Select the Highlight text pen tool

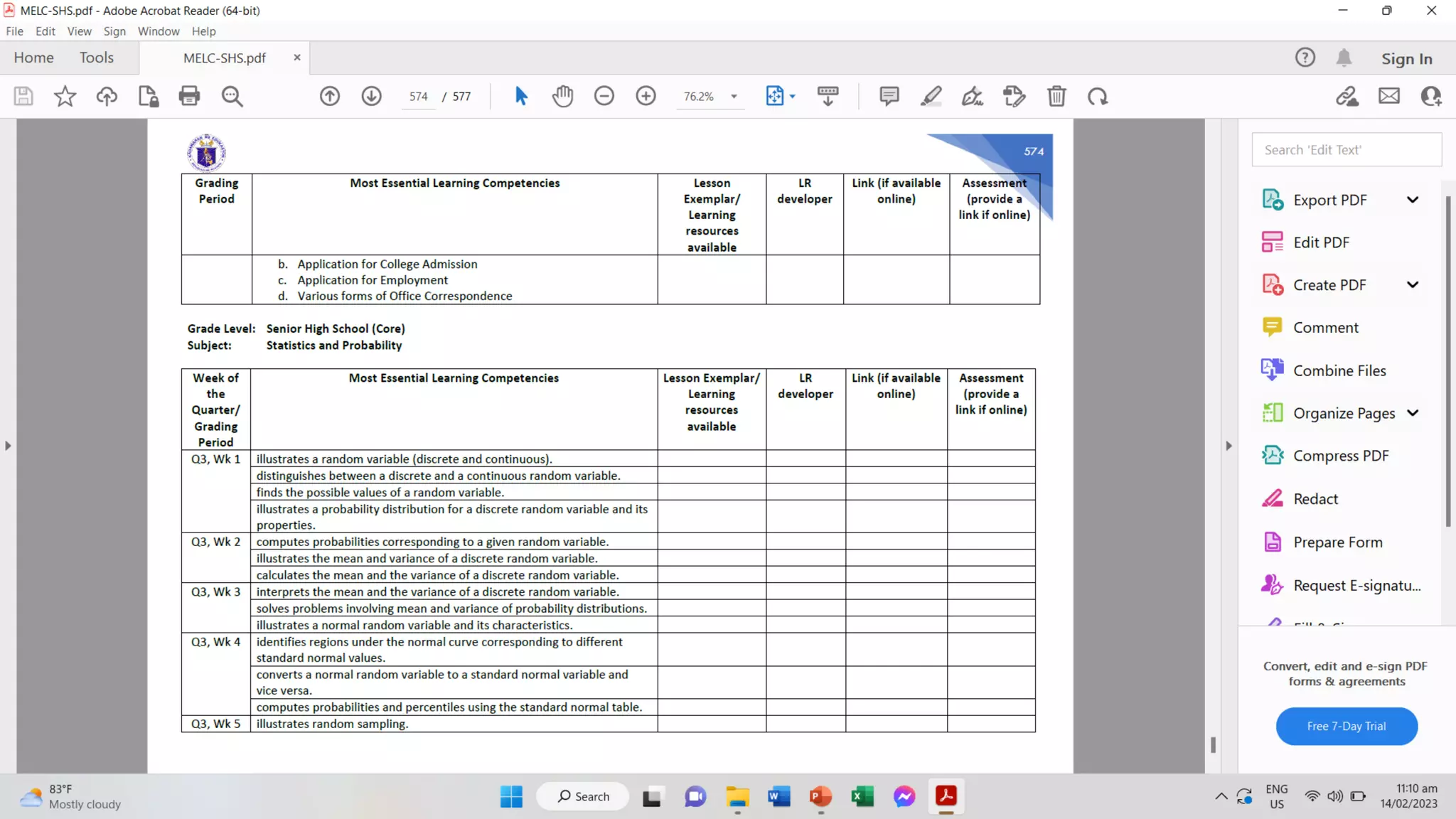click(x=931, y=96)
